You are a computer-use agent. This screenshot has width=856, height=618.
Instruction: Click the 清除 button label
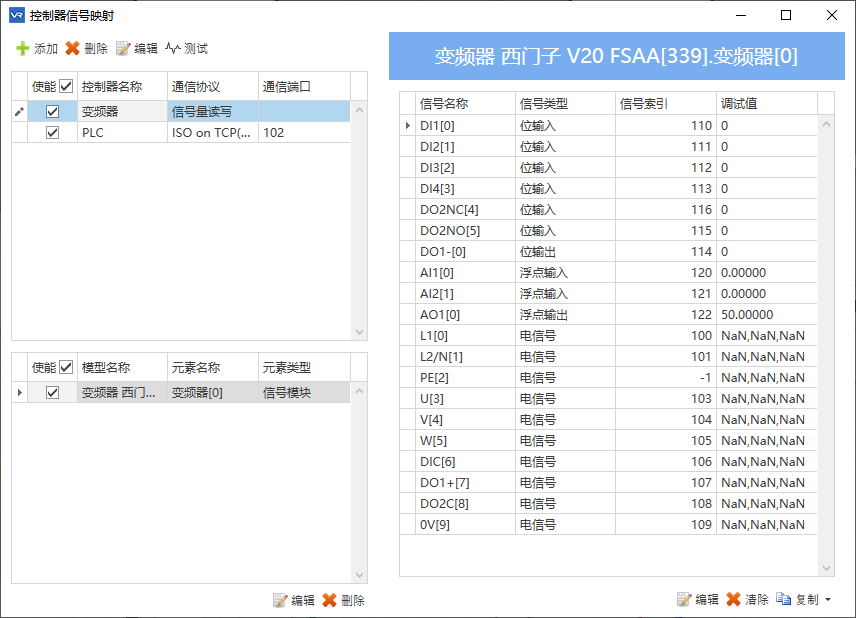(x=757, y=599)
